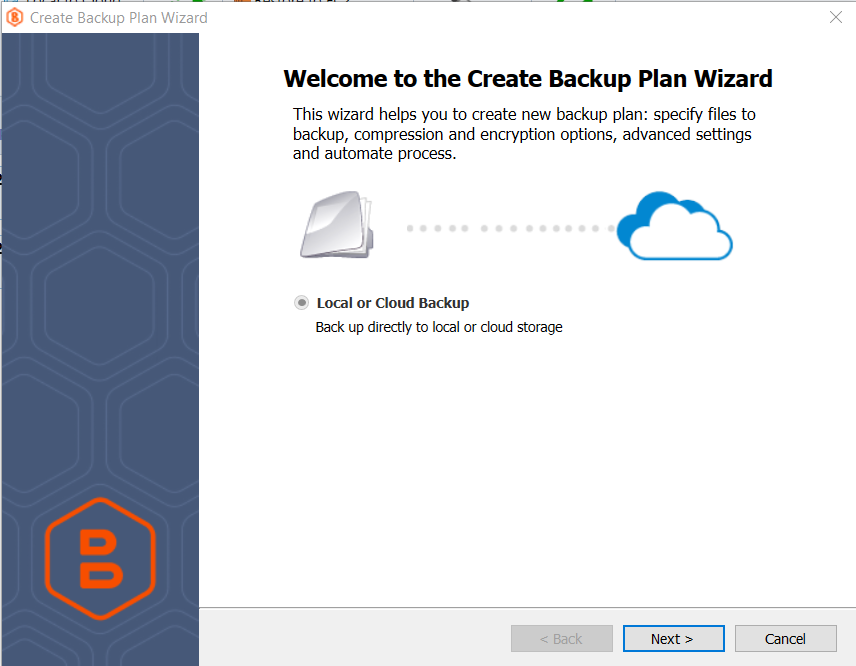Click the blue cloud storage illustration
Image resolution: width=856 pixels, height=666 pixels.
(x=674, y=225)
